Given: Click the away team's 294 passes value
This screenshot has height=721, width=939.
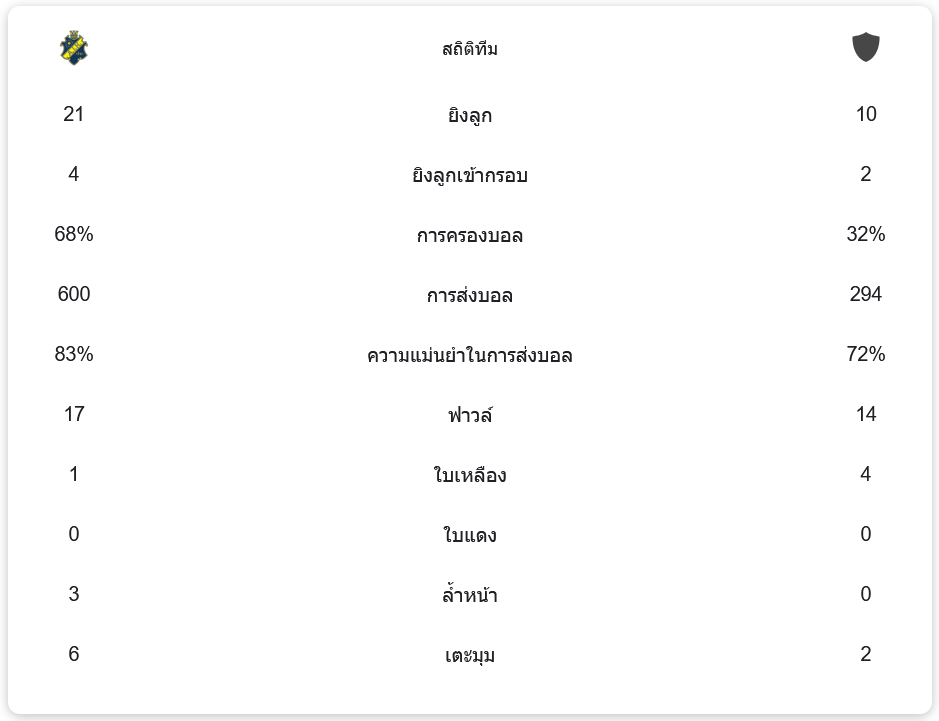Looking at the screenshot, I should coord(866,294).
